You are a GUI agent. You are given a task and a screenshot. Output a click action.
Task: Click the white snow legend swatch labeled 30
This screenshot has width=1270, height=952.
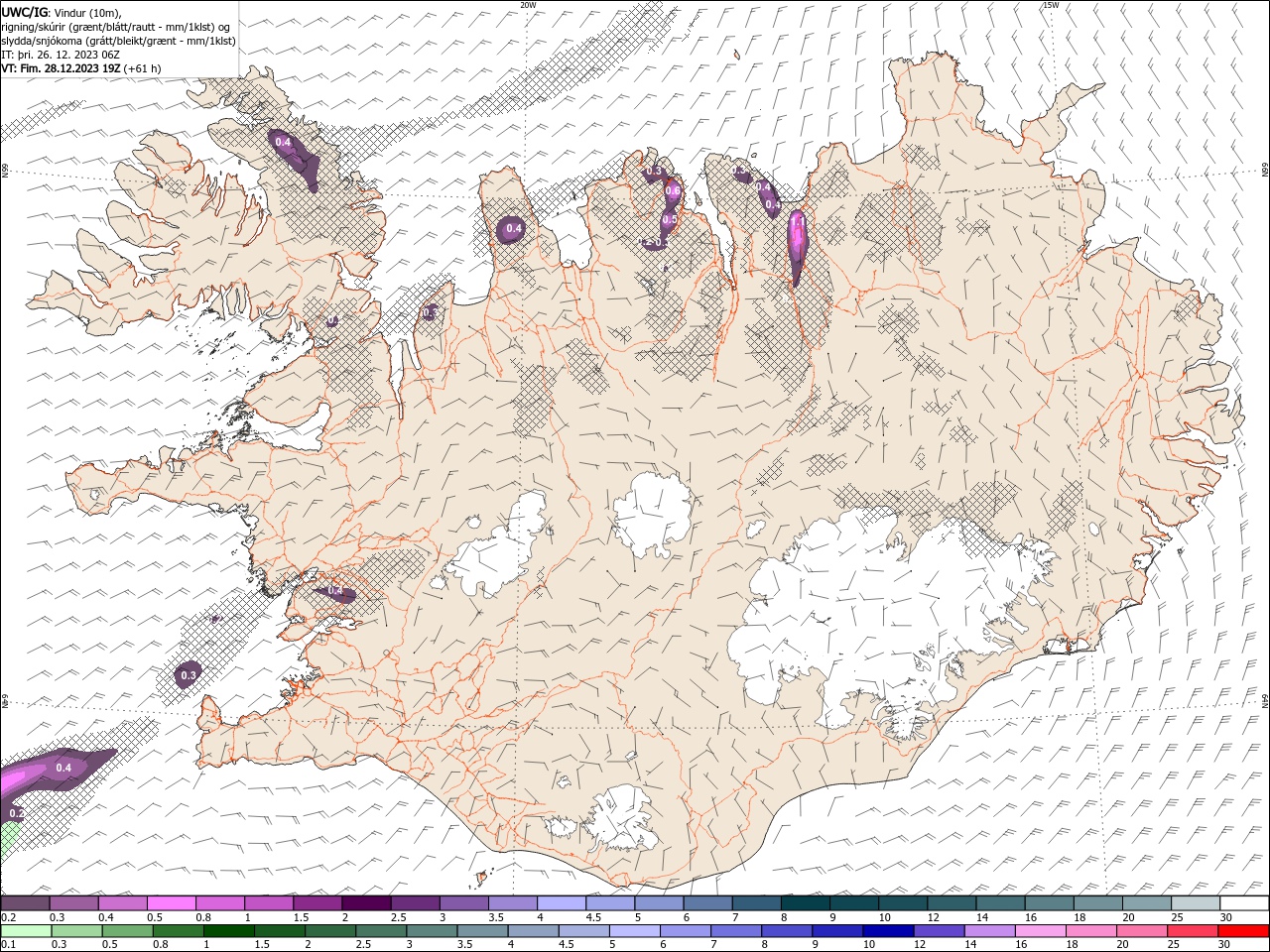click(x=1244, y=903)
